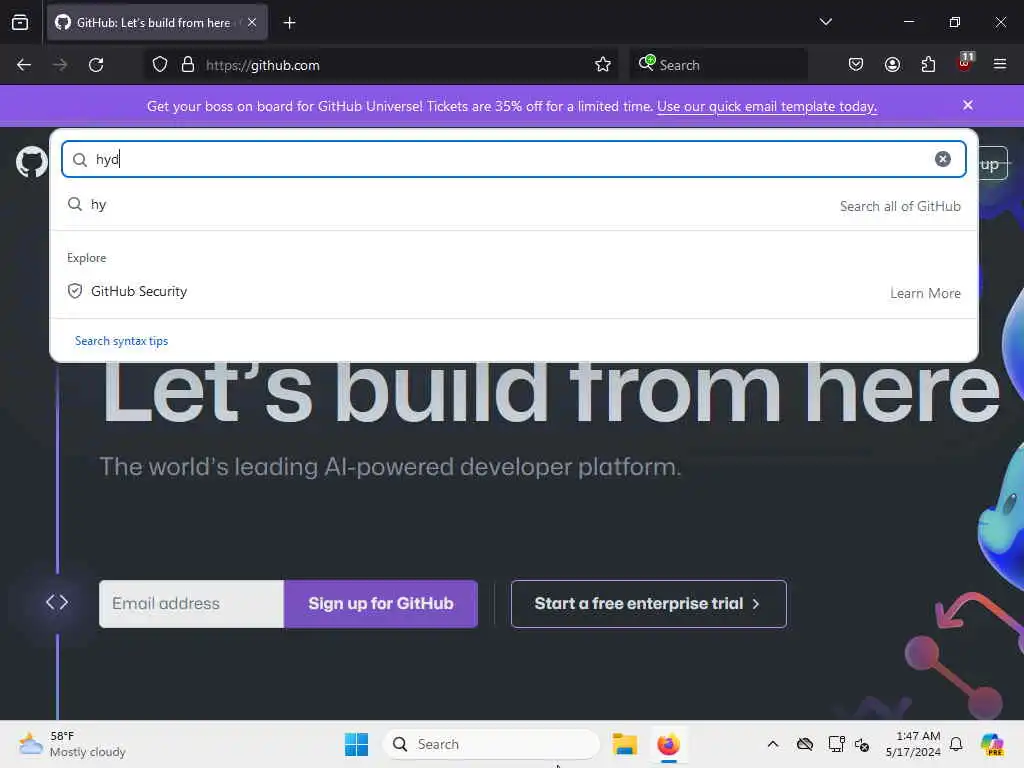Show hidden system tray icons

coord(773,744)
